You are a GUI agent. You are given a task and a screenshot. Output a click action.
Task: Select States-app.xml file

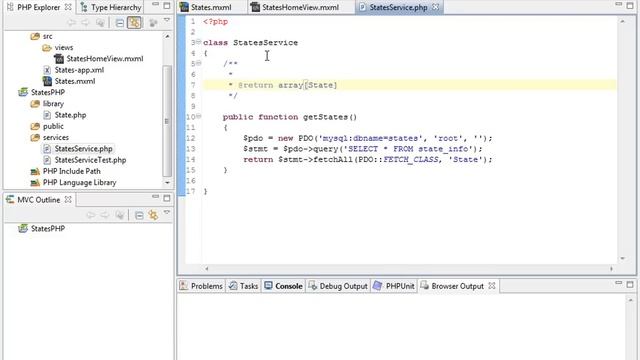tap(79, 70)
